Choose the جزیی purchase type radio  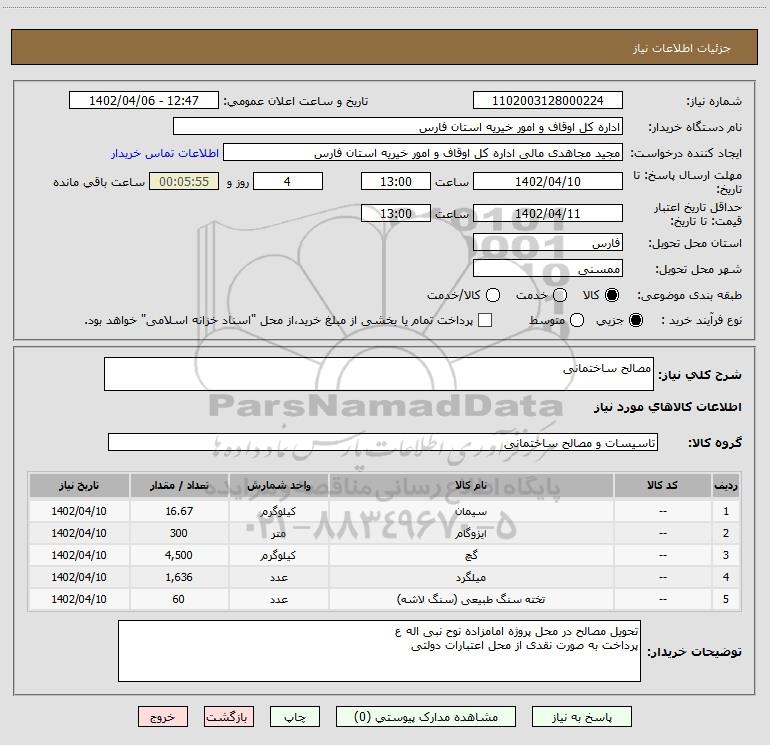(635, 320)
